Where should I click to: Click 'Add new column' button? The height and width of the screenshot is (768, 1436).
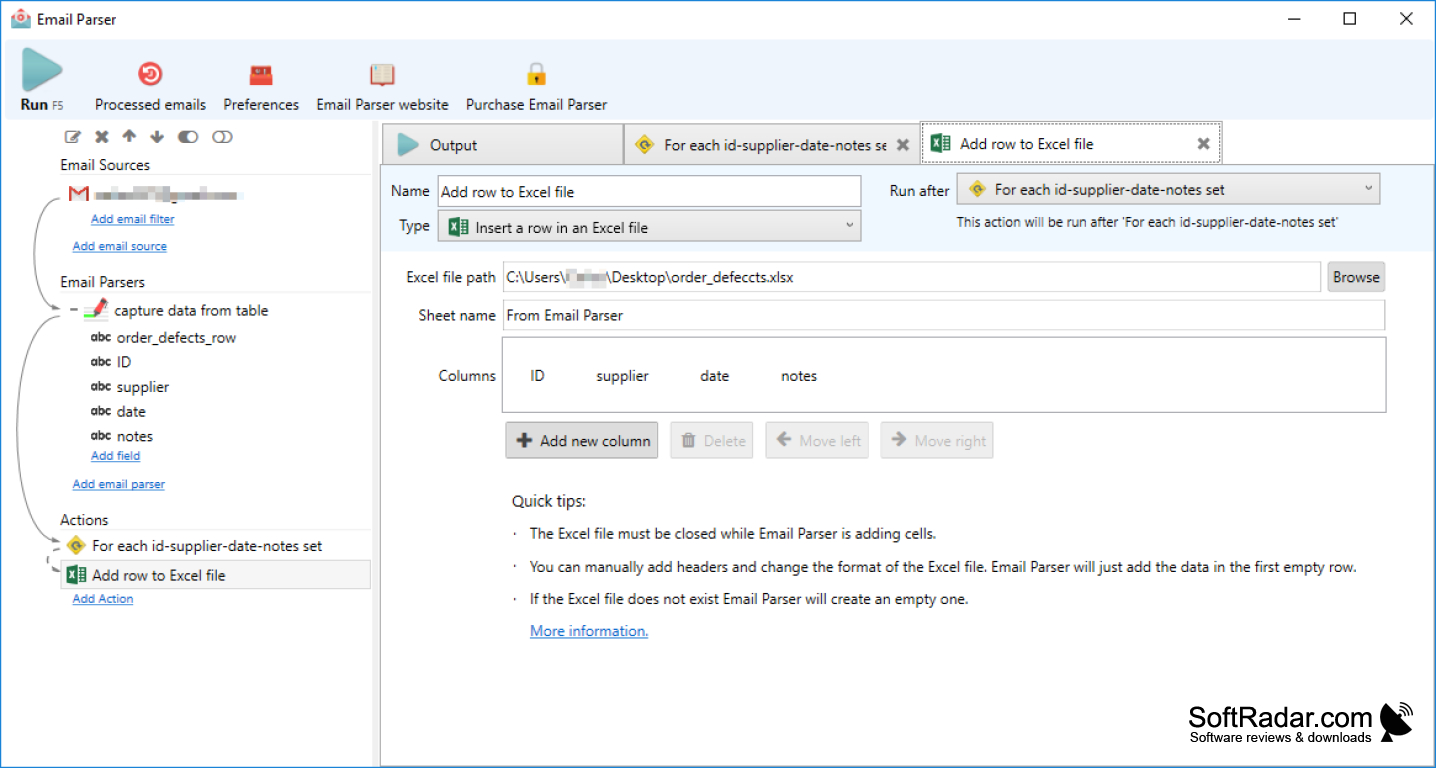582,440
